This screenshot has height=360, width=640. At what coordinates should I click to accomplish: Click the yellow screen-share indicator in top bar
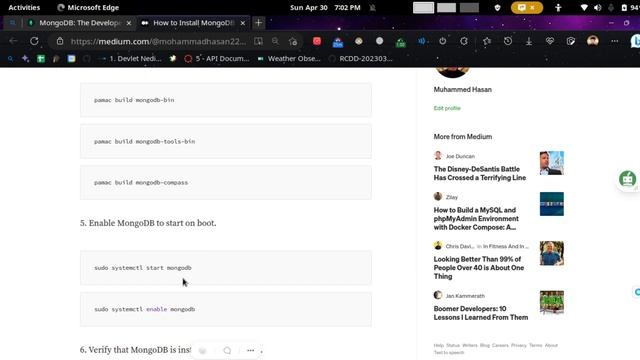coord(527,7)
